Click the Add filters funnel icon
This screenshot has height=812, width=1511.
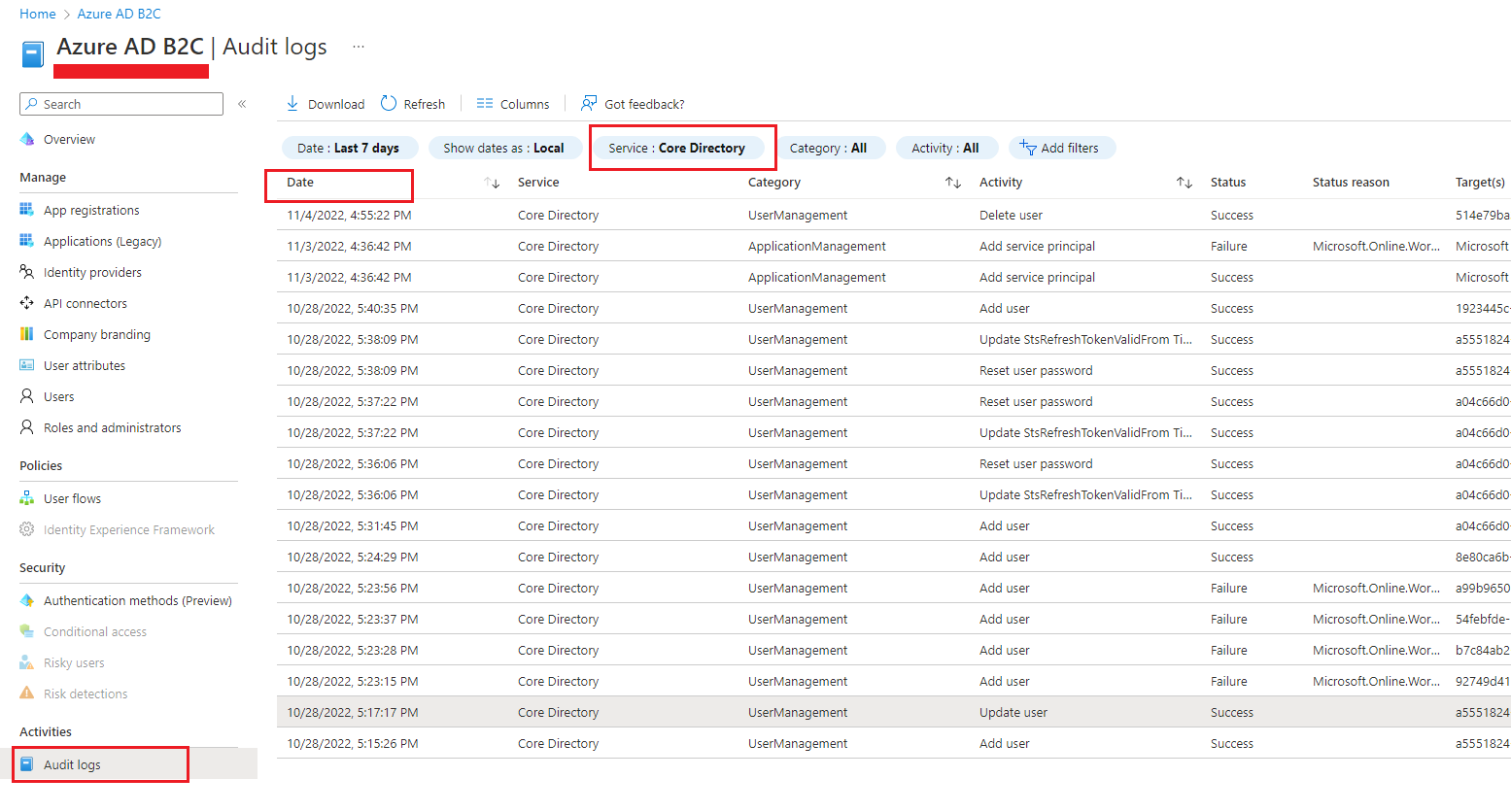point(1028,147)
